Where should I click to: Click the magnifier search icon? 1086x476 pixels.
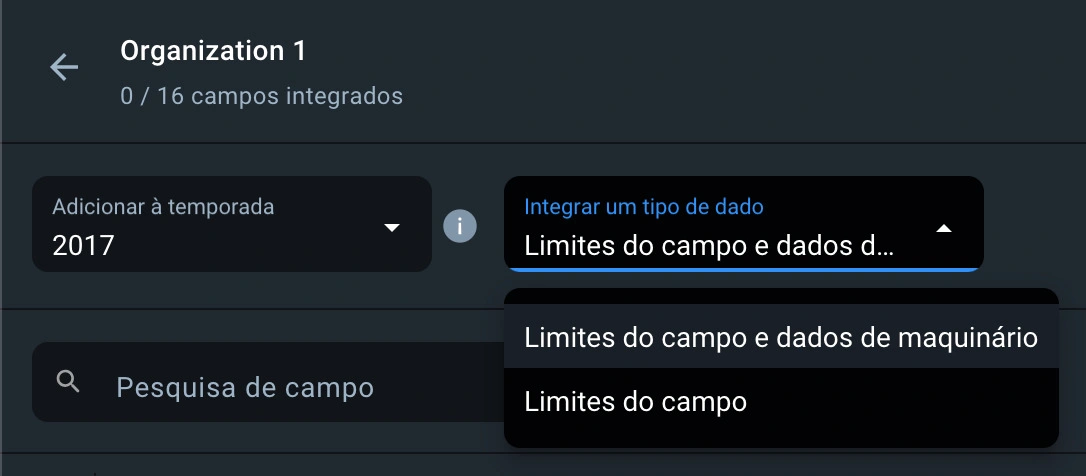pos(69,381)
